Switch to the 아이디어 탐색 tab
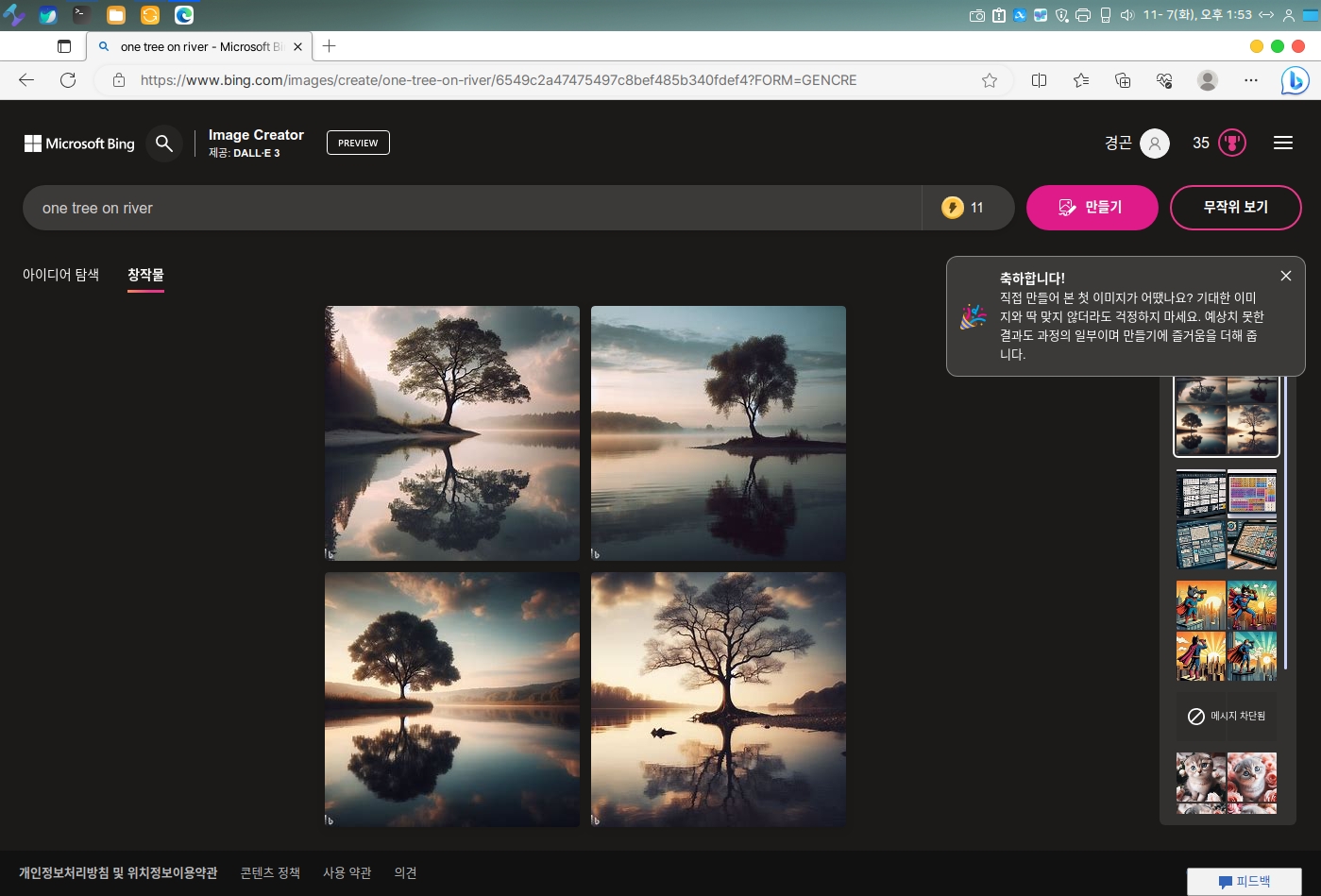 [60, 275]
